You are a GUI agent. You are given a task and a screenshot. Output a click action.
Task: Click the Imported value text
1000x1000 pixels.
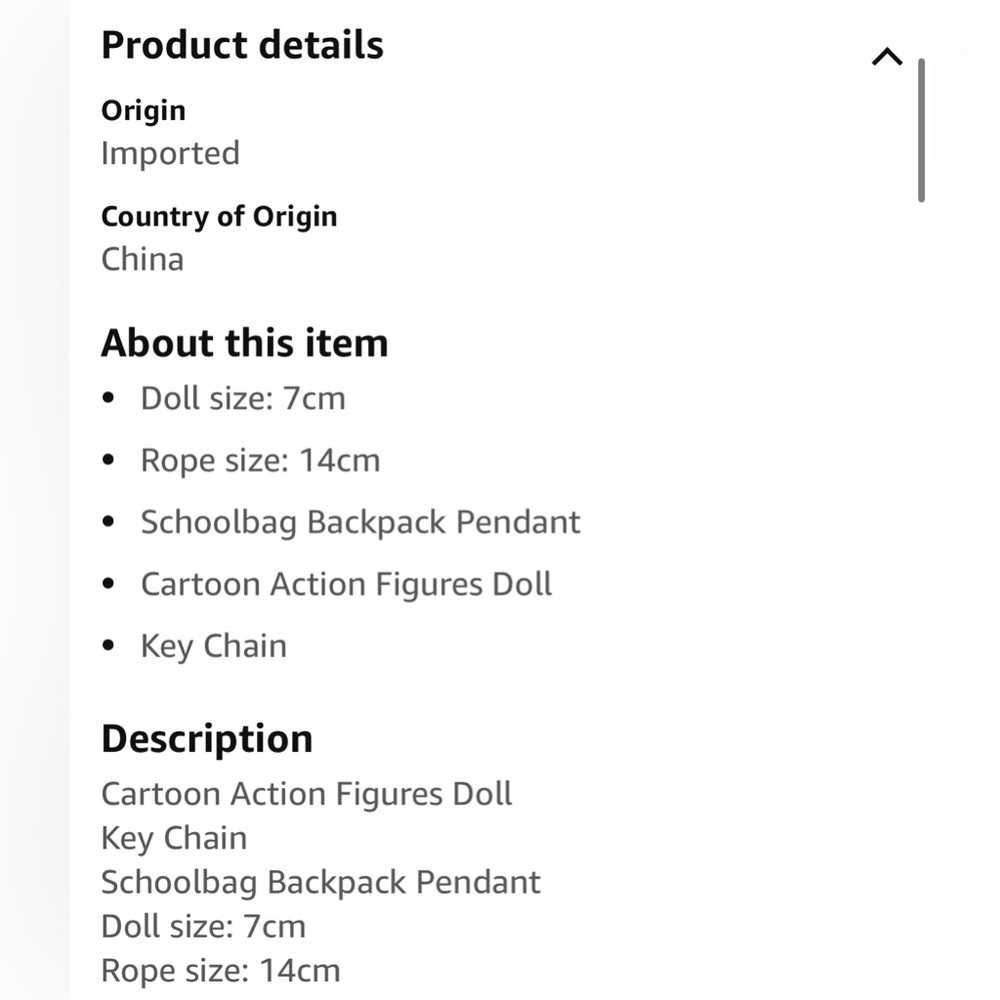(x=170, y=154)
